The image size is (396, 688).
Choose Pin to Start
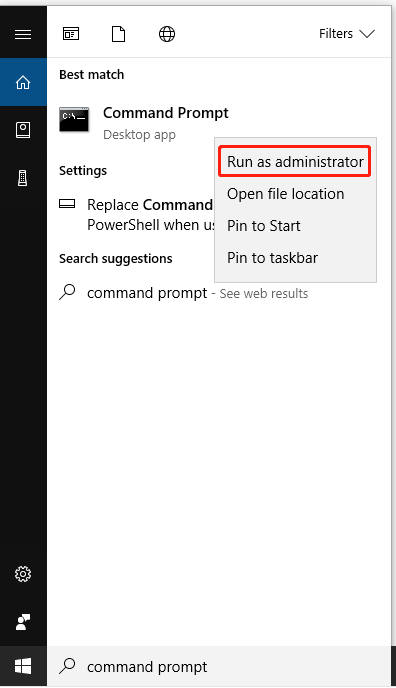click(264, 226)
